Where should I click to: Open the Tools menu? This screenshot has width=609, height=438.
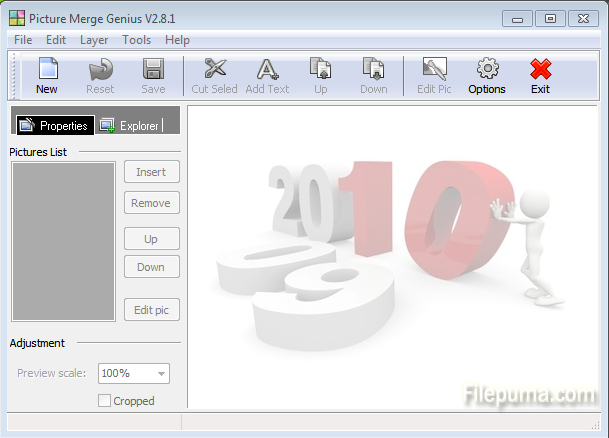click(x=137, y=40)
